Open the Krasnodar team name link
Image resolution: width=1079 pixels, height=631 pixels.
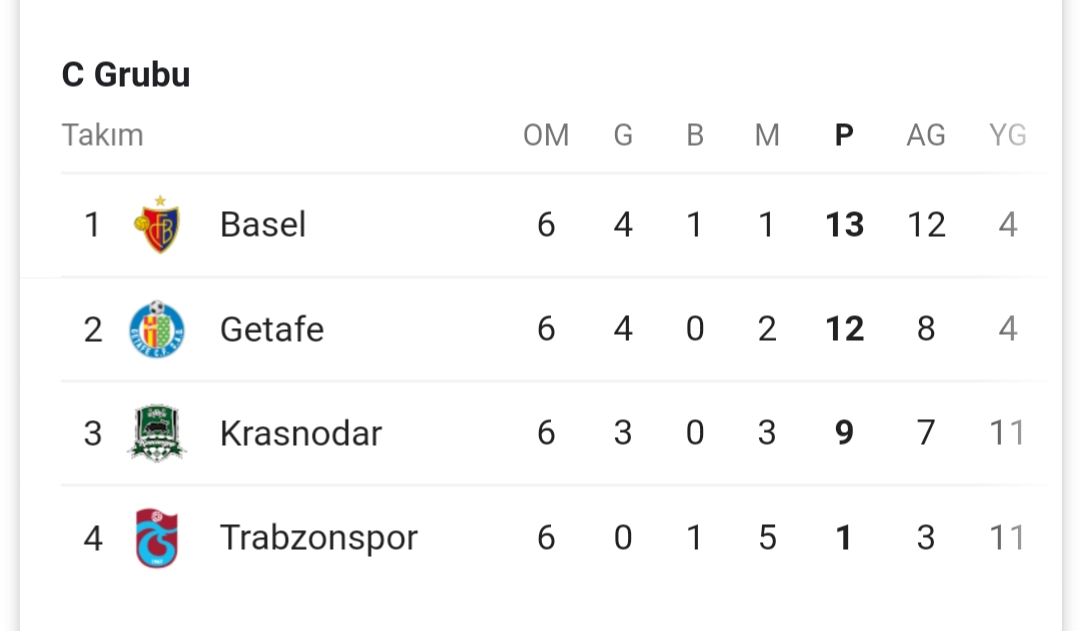click(301, 433)
